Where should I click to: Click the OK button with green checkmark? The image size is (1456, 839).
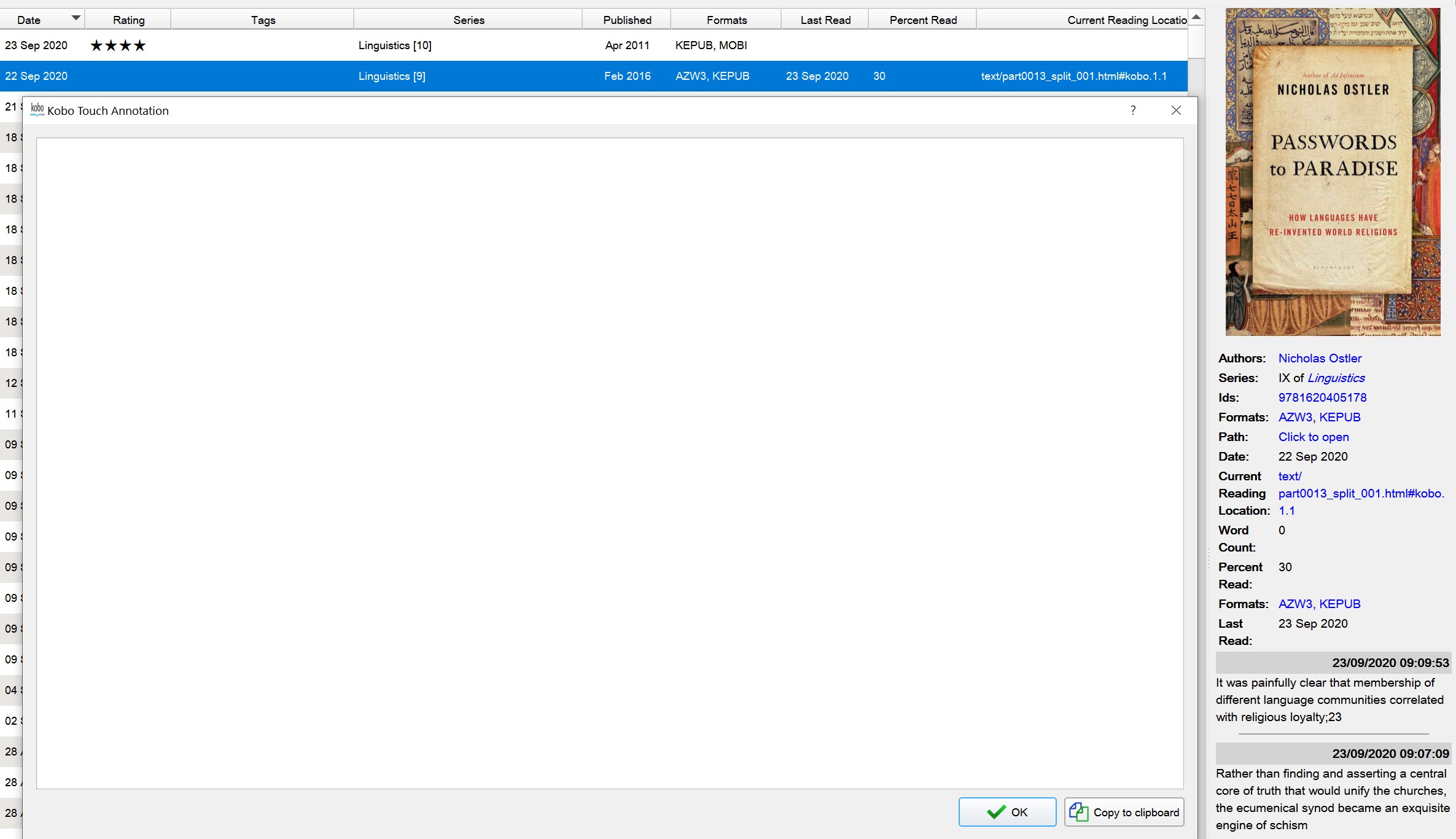point(1007,812)
